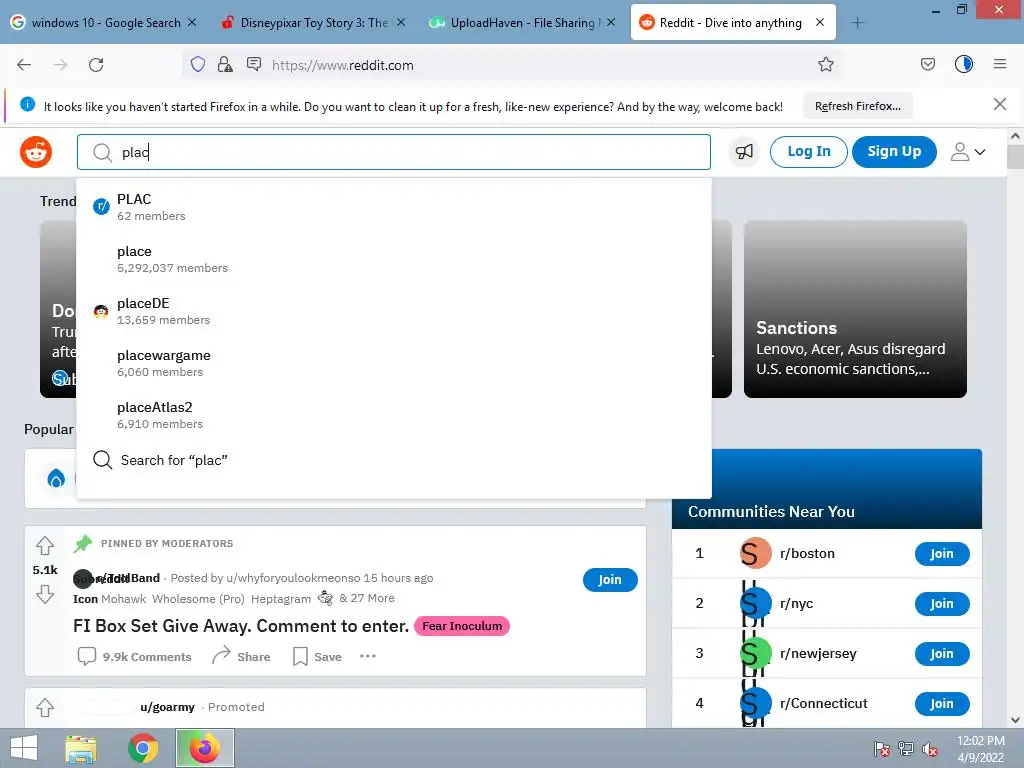Launch Chrome from the taskbar
The image size is (1024, 768).
click(x=143, y=748)
